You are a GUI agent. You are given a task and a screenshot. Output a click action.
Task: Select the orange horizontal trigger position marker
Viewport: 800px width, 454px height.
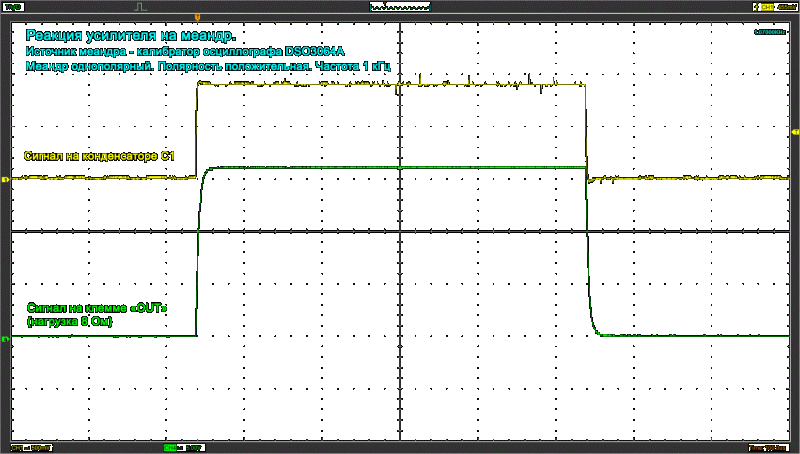pyautogui.click(x=197, y=18)
